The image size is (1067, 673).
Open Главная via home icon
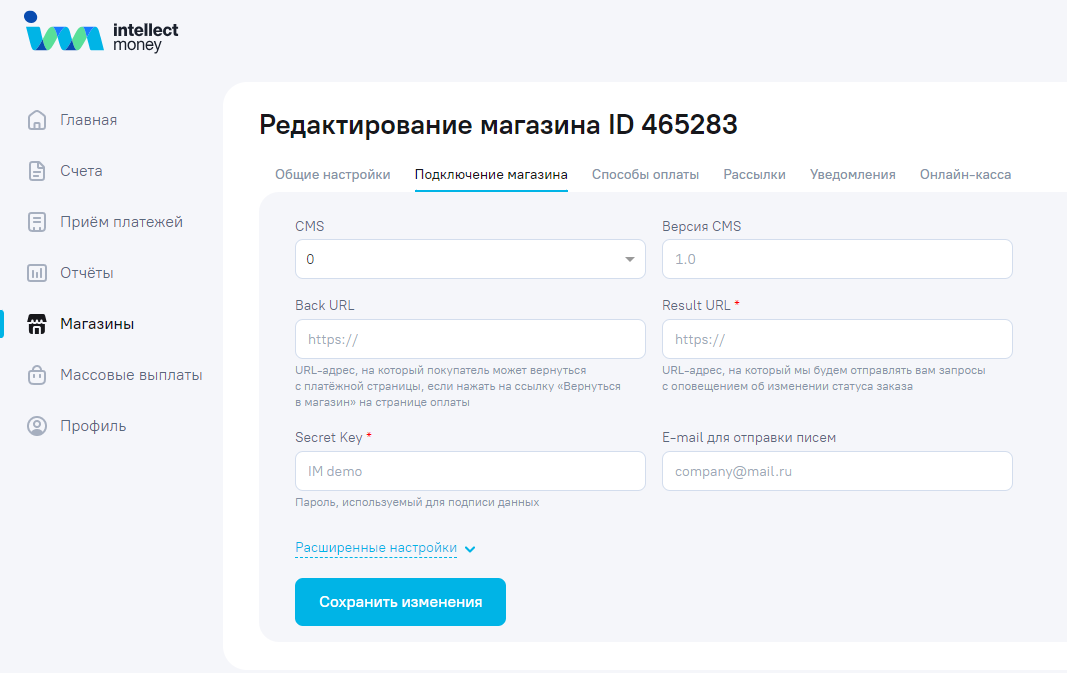[x=37, y=120]
